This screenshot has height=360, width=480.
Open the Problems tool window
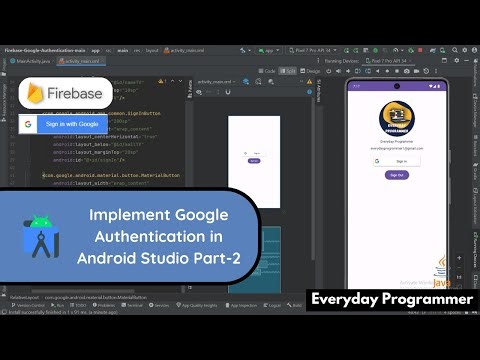(x=104, y=305)
